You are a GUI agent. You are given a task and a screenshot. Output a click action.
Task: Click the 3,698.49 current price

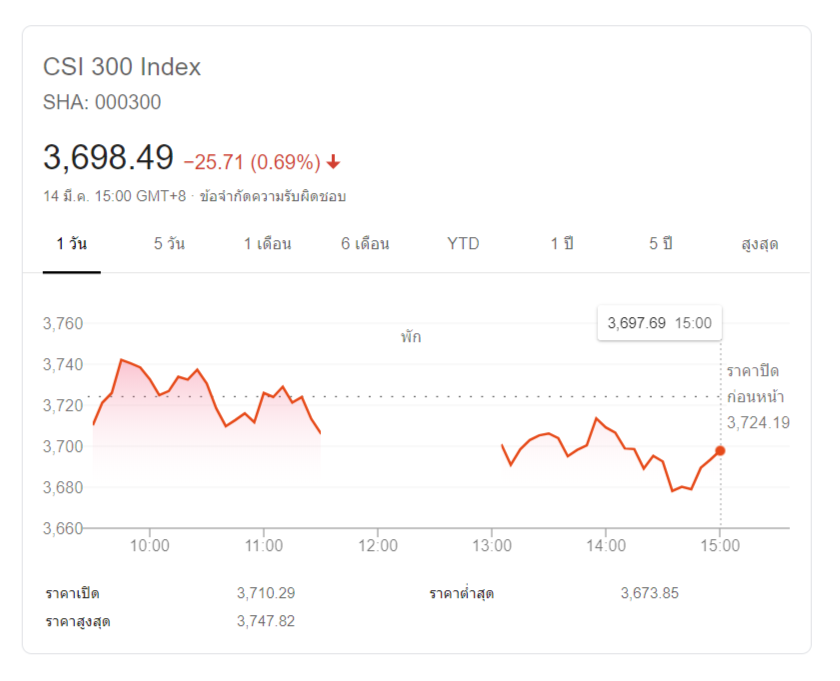coord(108,157)
